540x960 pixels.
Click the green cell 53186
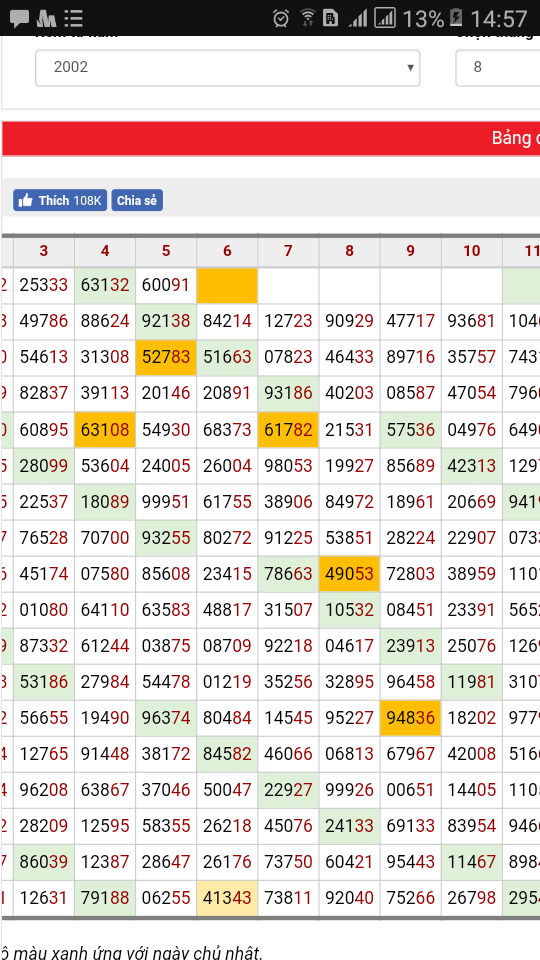pos(43,681)
